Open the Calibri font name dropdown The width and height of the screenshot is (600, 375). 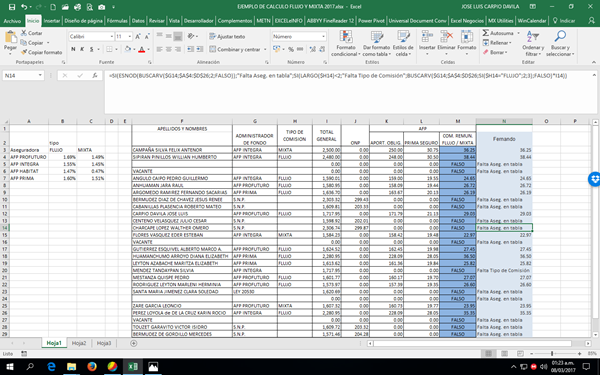[x=112, y=36]
